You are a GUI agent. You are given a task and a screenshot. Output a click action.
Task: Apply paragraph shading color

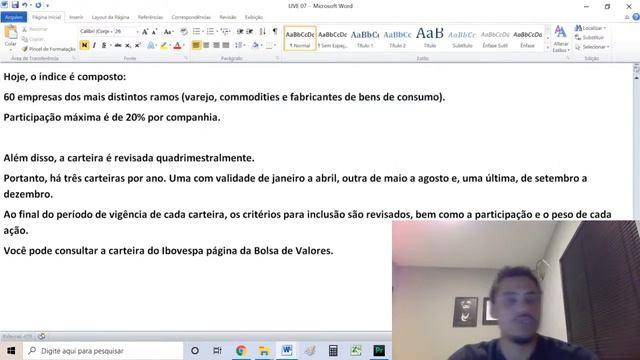tap(255, 45)
